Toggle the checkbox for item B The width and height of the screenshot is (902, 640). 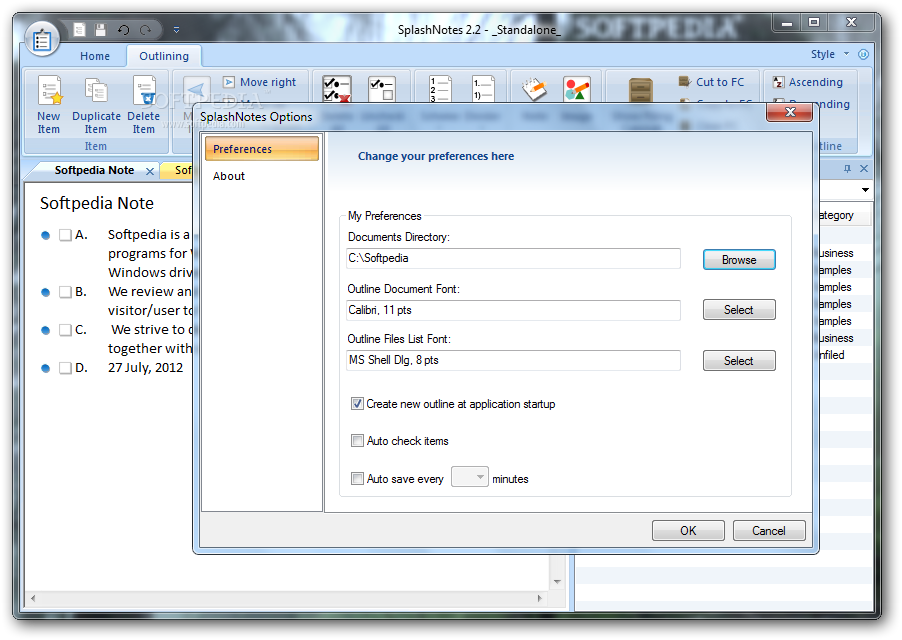(65, 292)
